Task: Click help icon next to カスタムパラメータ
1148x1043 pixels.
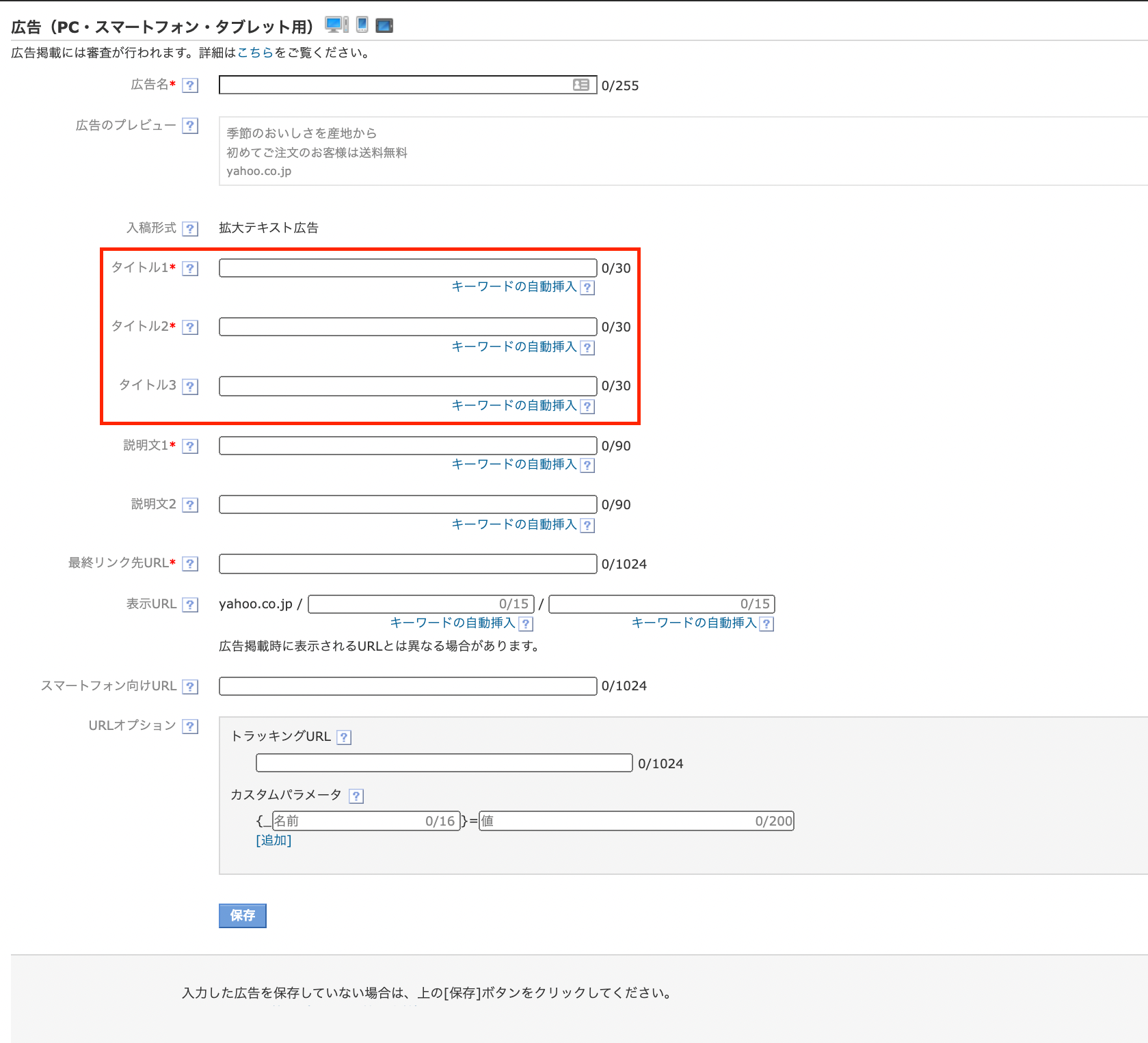Action: tap(356, 796)
